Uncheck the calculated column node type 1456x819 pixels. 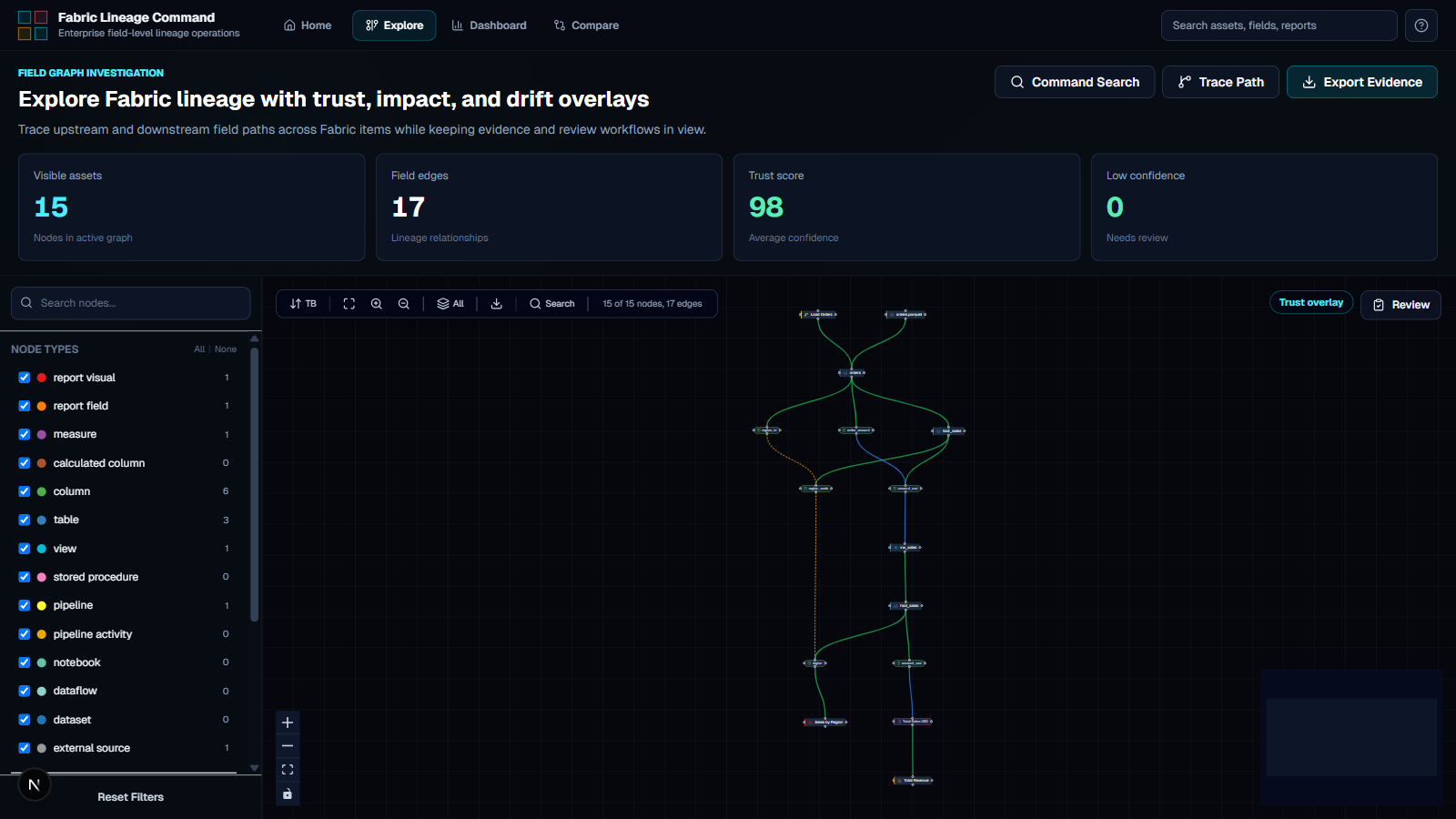(x=25, y=463)
